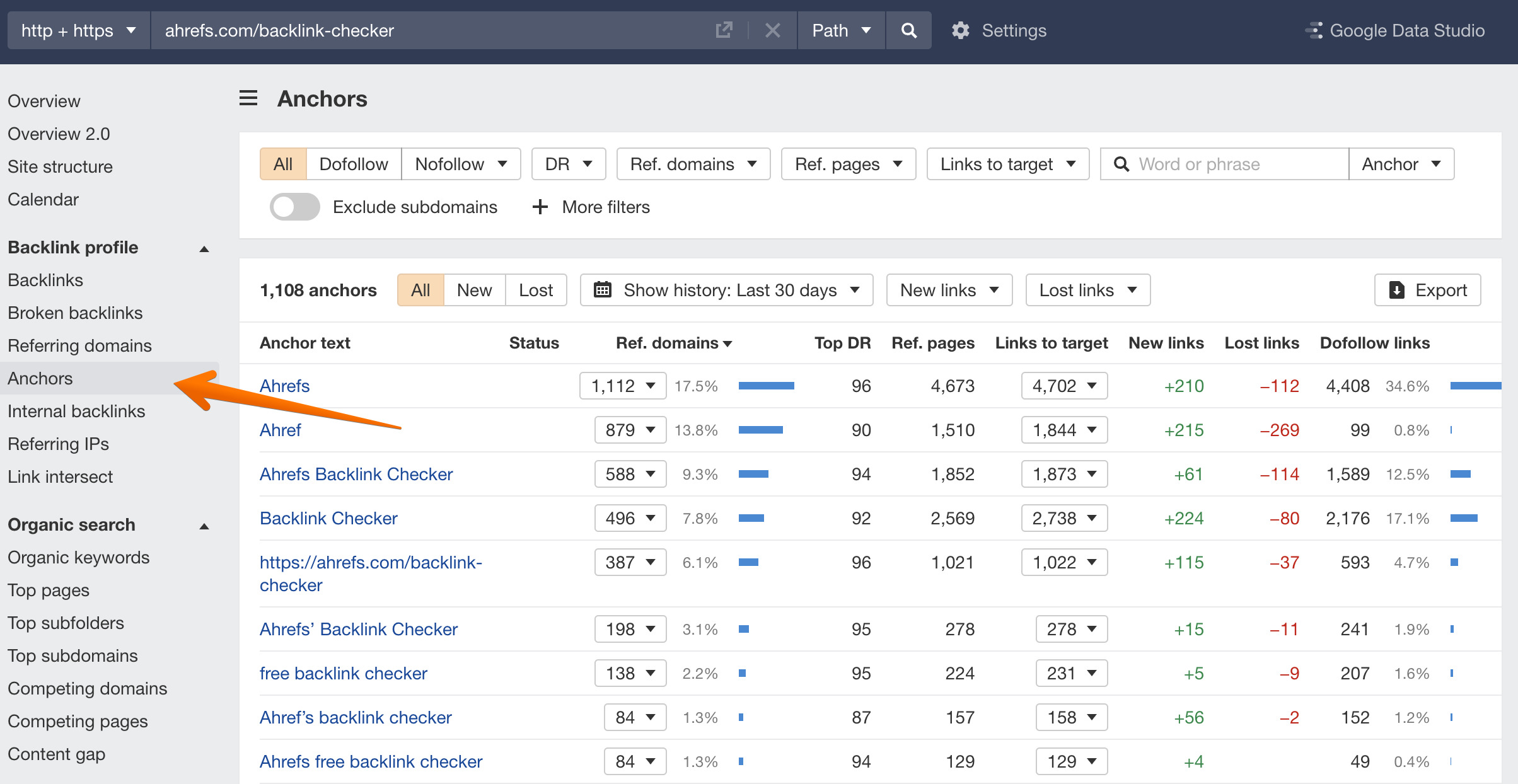Open target URL via external link icon

click(x=724, y=30)
